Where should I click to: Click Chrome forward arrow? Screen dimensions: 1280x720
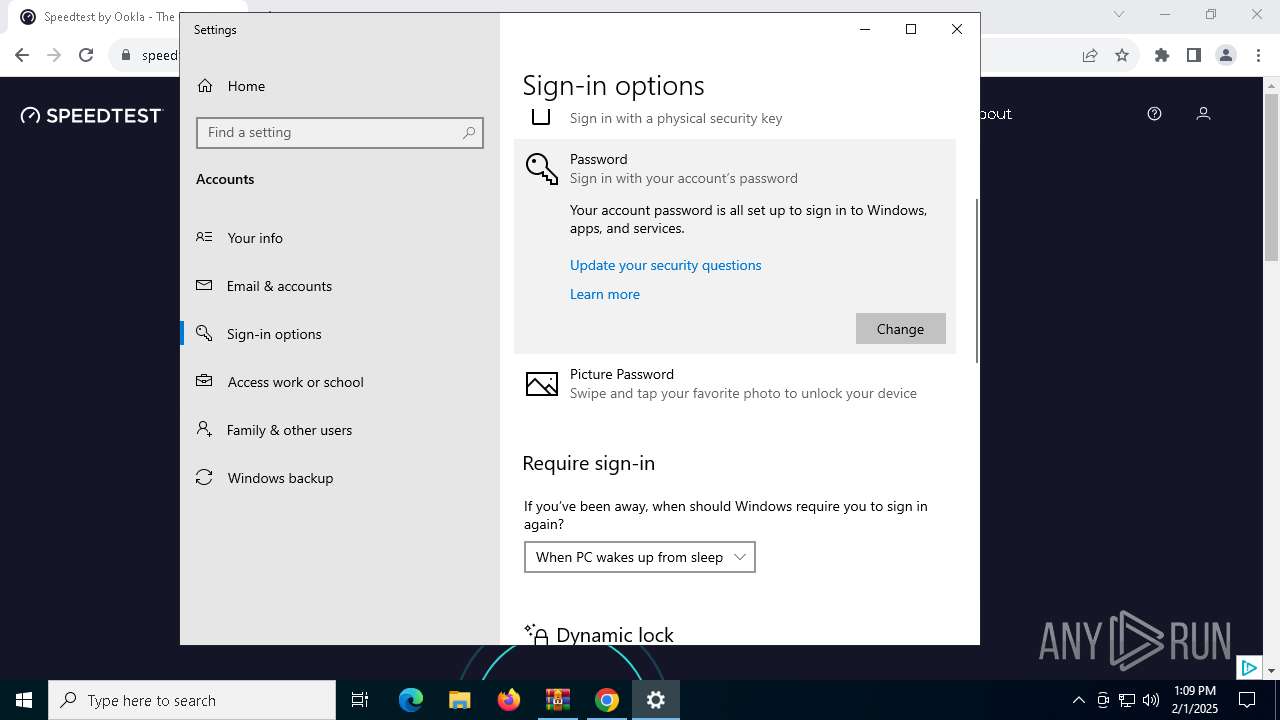(x=54, y=55)
